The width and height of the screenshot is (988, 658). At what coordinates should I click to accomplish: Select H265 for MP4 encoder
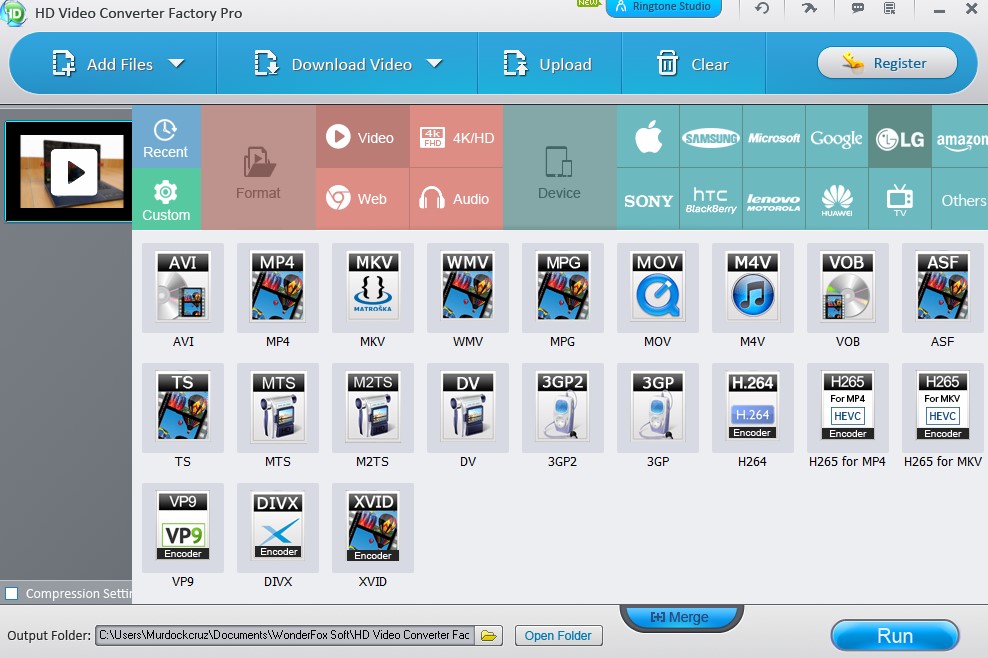point(847,408)
